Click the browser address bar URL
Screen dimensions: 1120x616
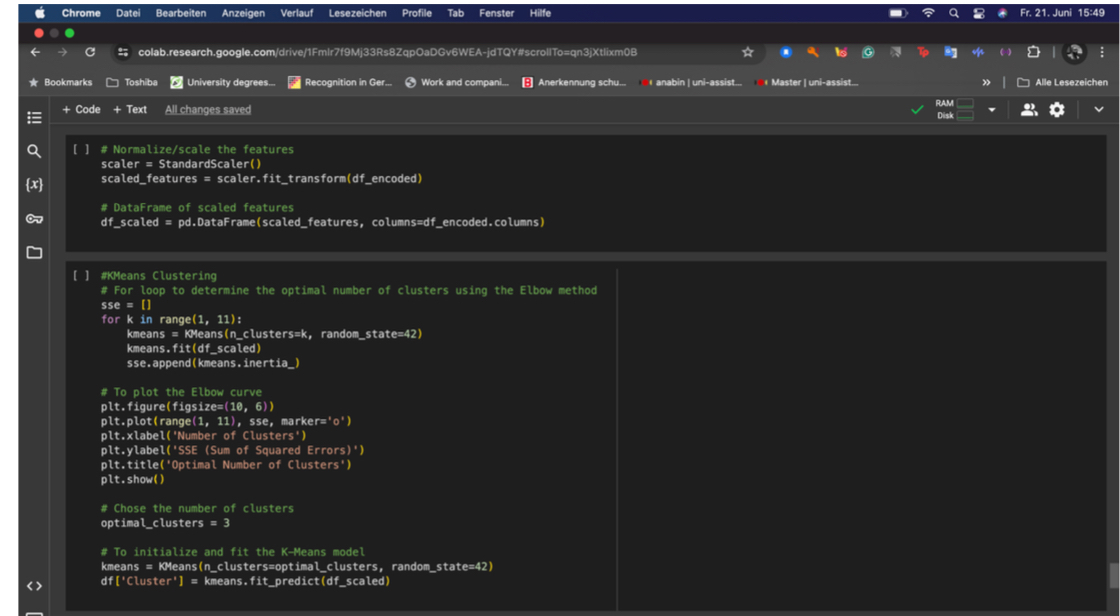tap(390, 52)
